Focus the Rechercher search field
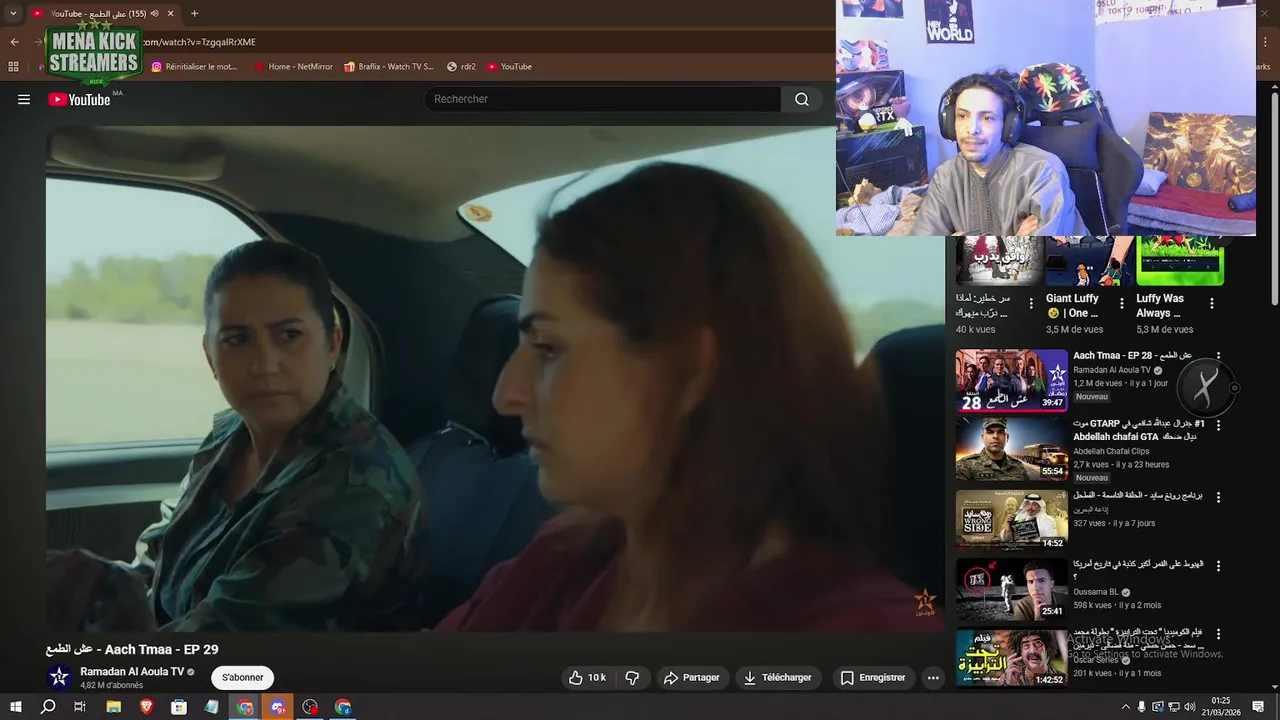This screenshot has width=1280, height=720. [x=603, y=99]
